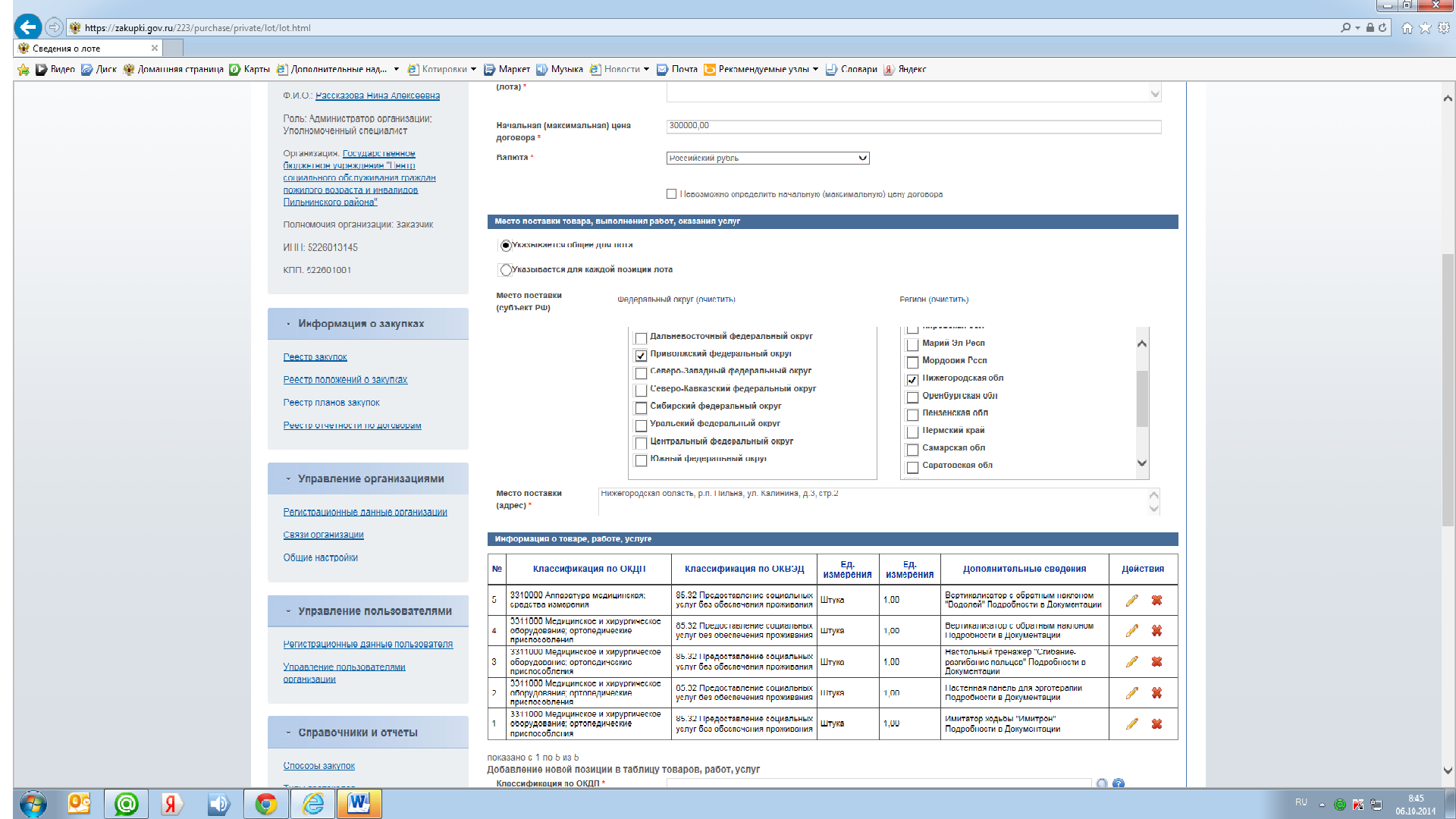Click the red delete cross on row 3
Image resolution: width=1456 pixels, height=819 pixels.
1156,661
